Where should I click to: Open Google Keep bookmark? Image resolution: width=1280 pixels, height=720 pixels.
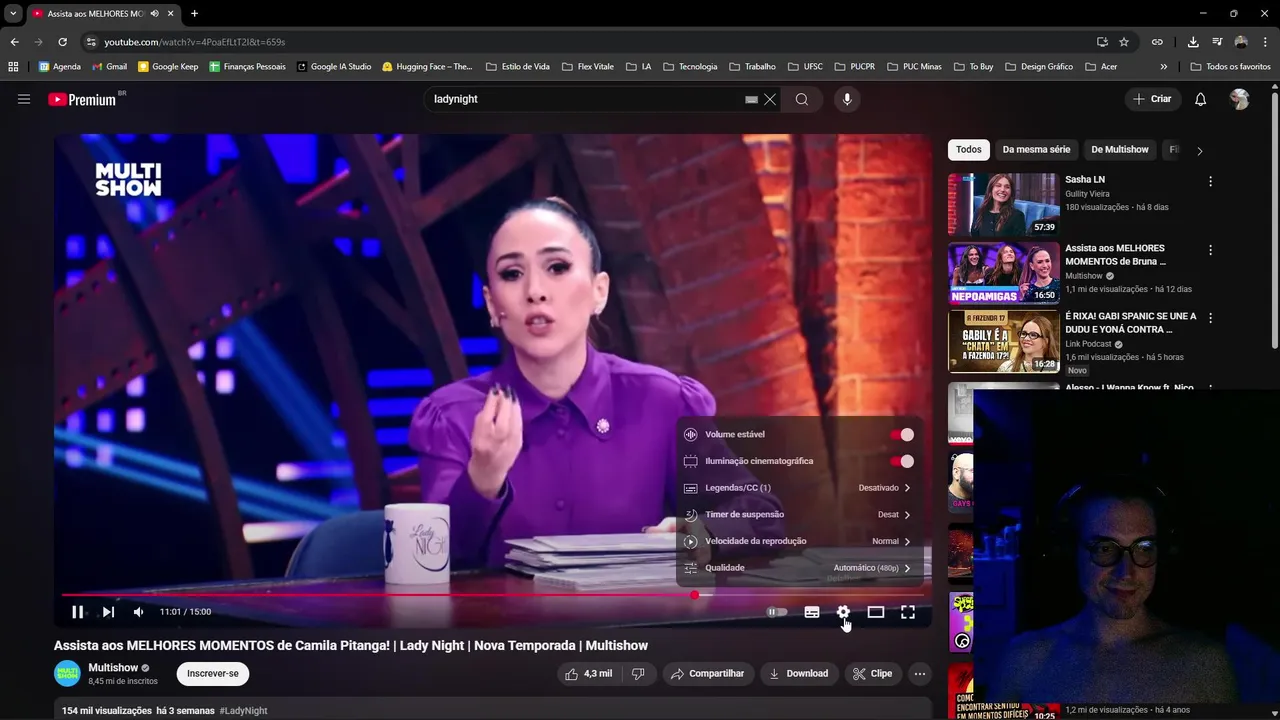168,67
